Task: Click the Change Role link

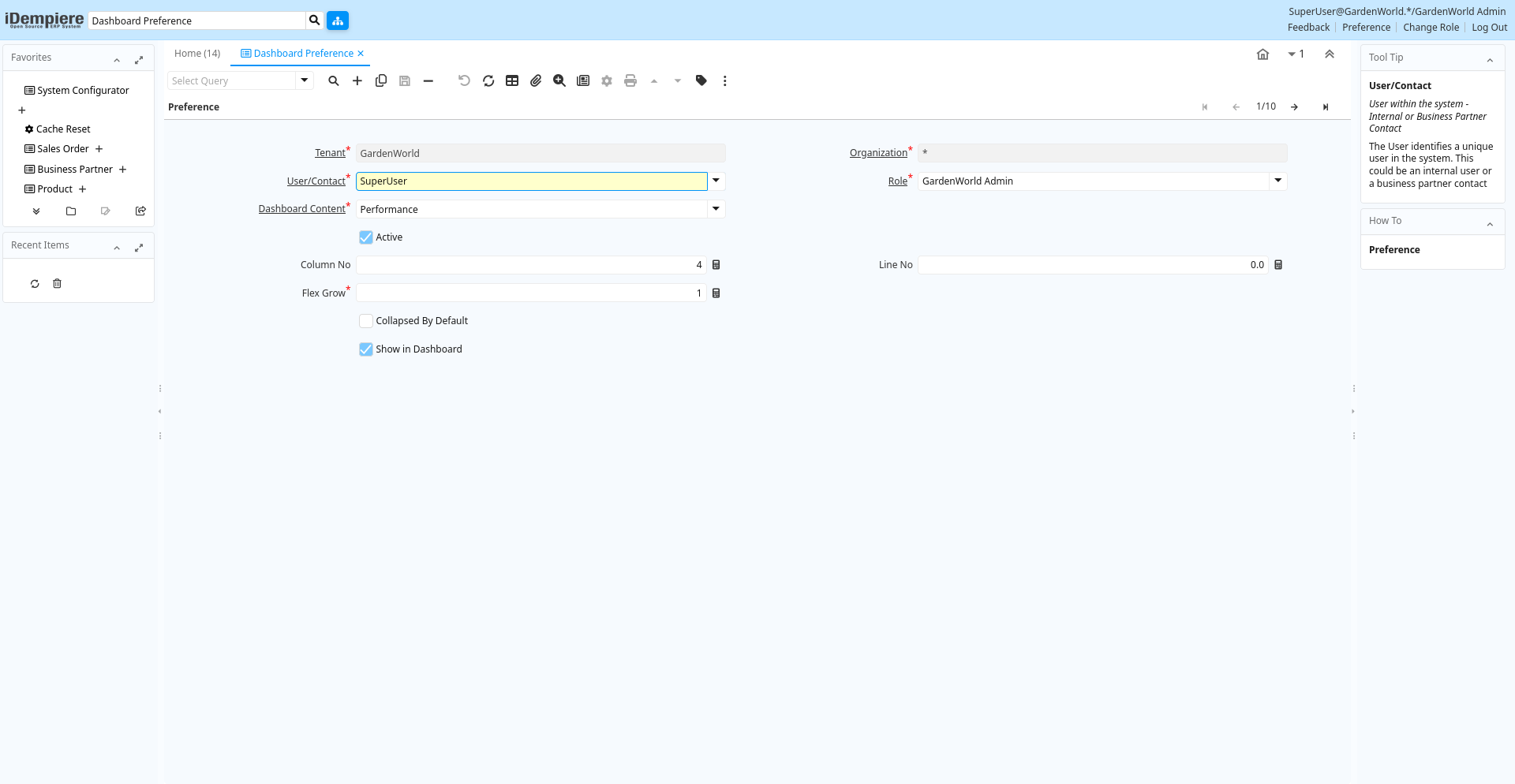Action: click(1431, 28)
